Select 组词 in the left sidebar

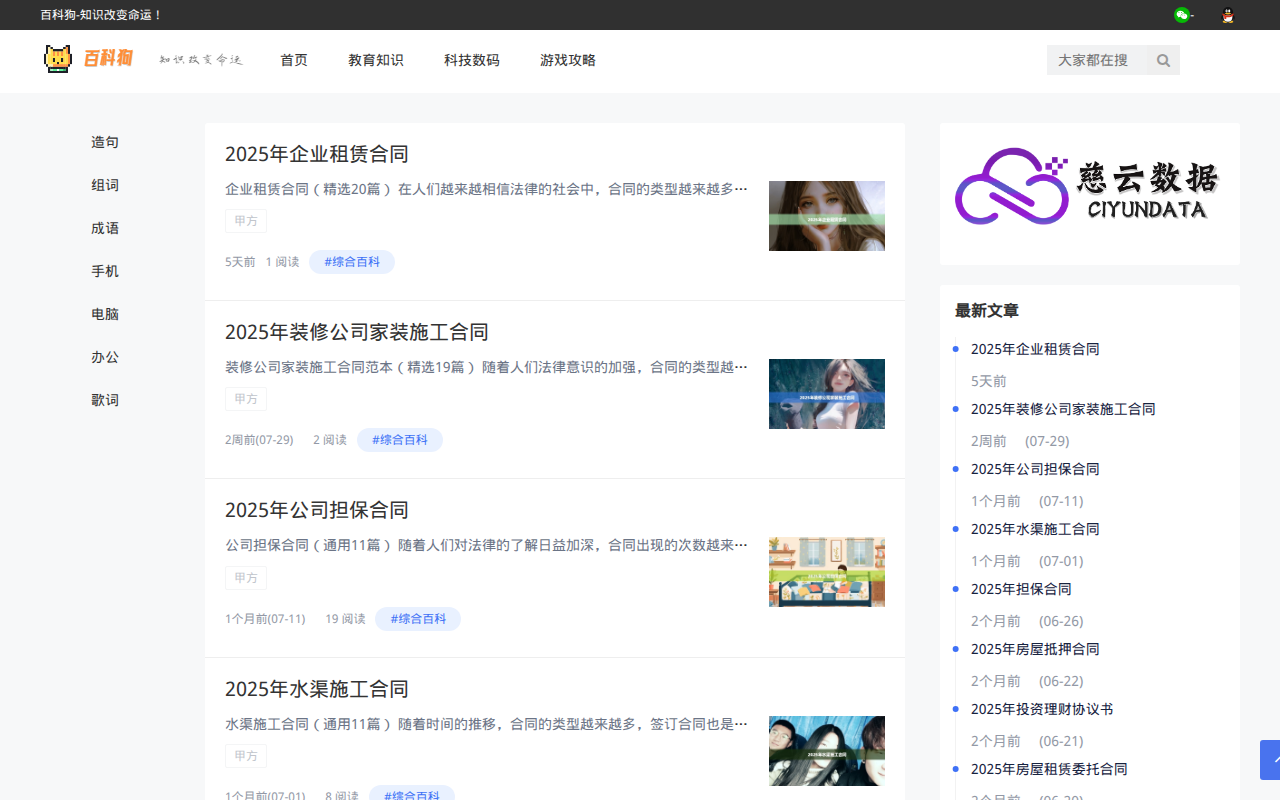tap(105, 185)
